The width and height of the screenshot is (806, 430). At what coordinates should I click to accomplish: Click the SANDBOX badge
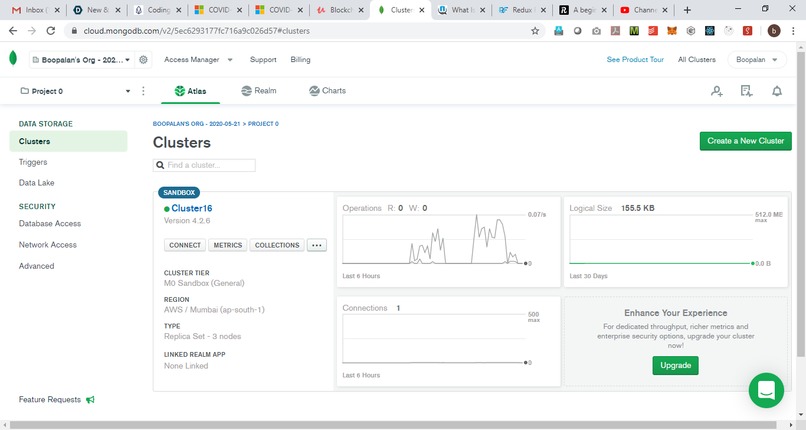pos(179,193)
